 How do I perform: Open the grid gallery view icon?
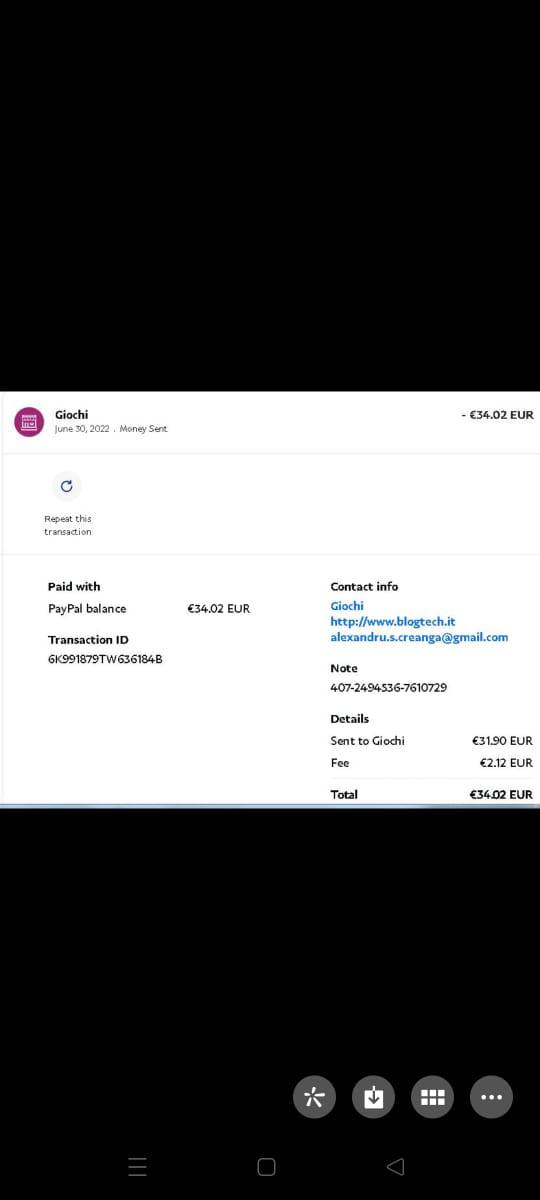(432, 1097)
